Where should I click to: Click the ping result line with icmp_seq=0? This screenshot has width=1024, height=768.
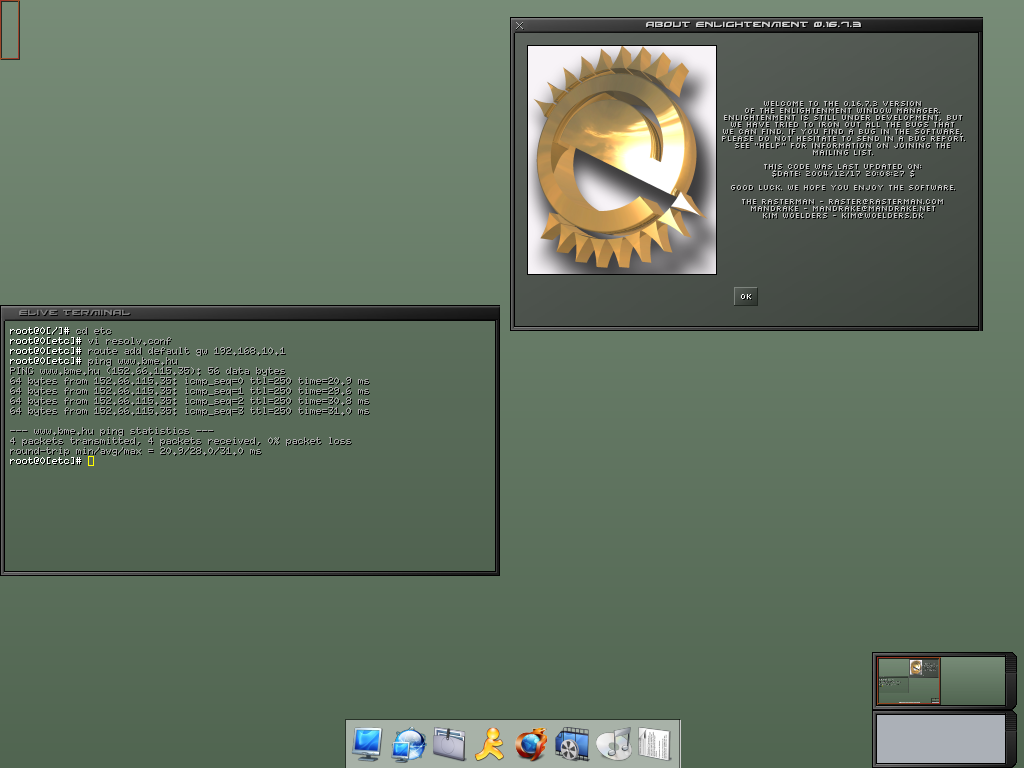pos(189,381)
